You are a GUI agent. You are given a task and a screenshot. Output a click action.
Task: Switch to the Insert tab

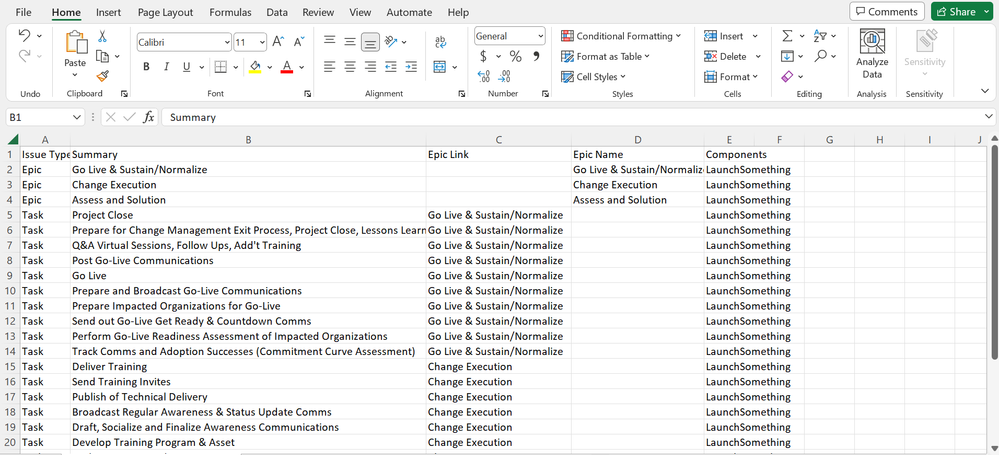coord(108,12)
